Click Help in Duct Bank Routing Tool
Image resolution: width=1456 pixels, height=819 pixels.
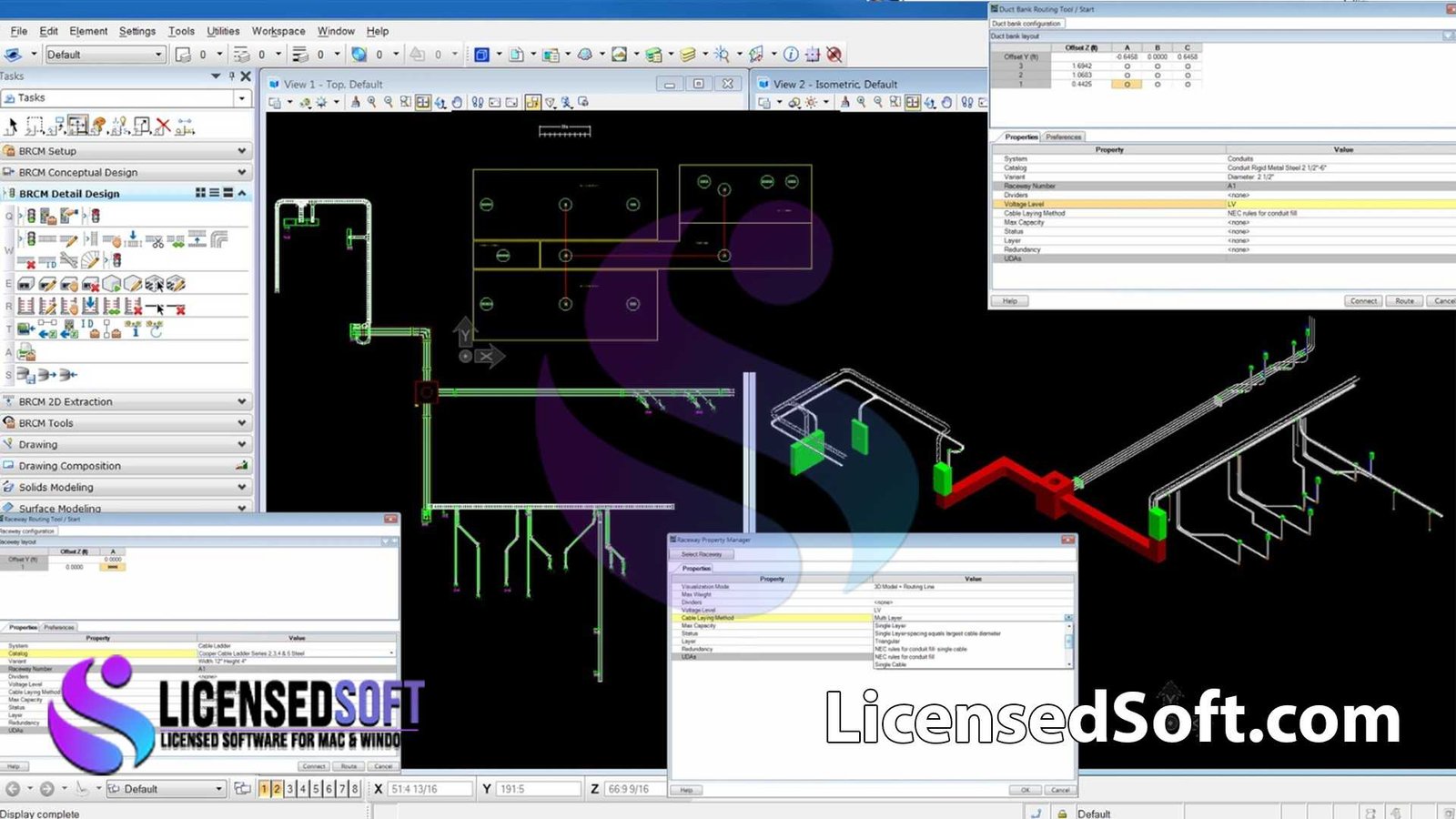pos(1009,300)
